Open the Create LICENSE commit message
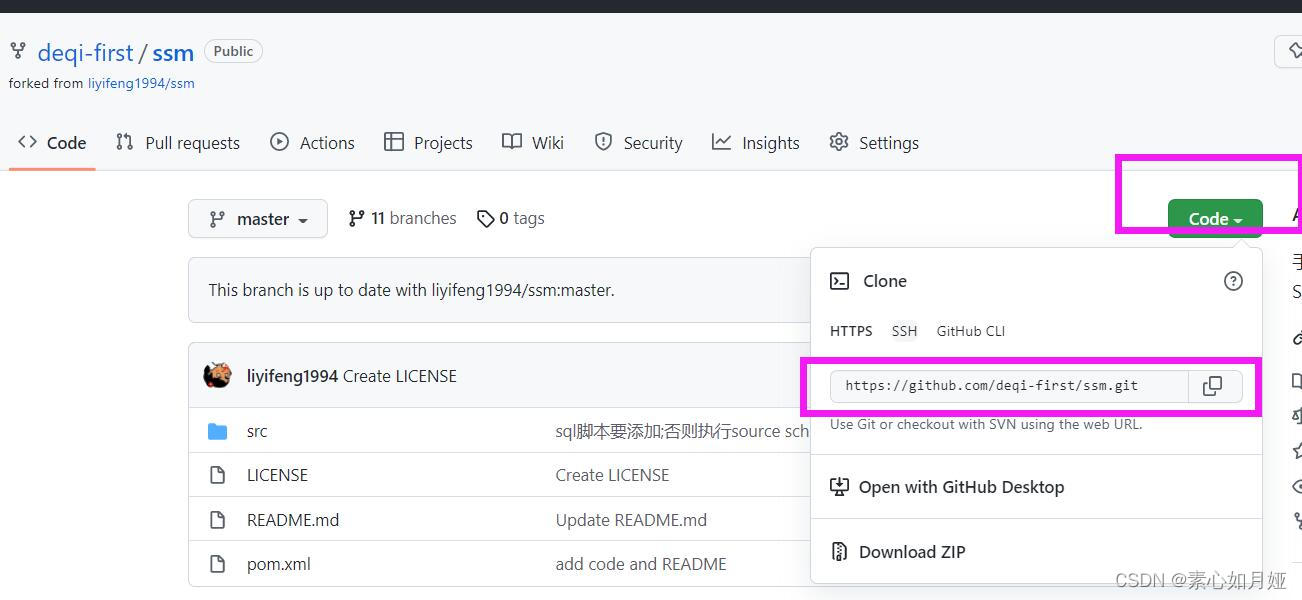This screenshot has height=600, width=1302. [400, 376]
